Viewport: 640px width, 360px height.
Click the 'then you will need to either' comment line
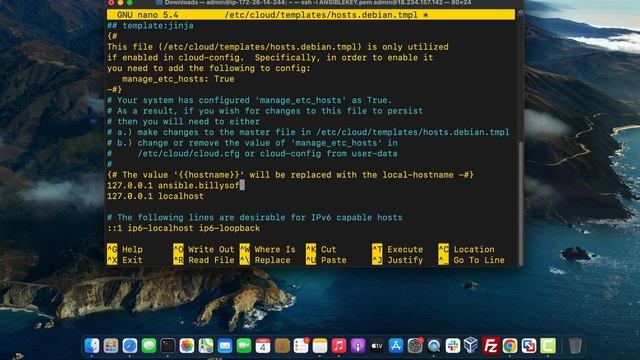pos(183,121)
